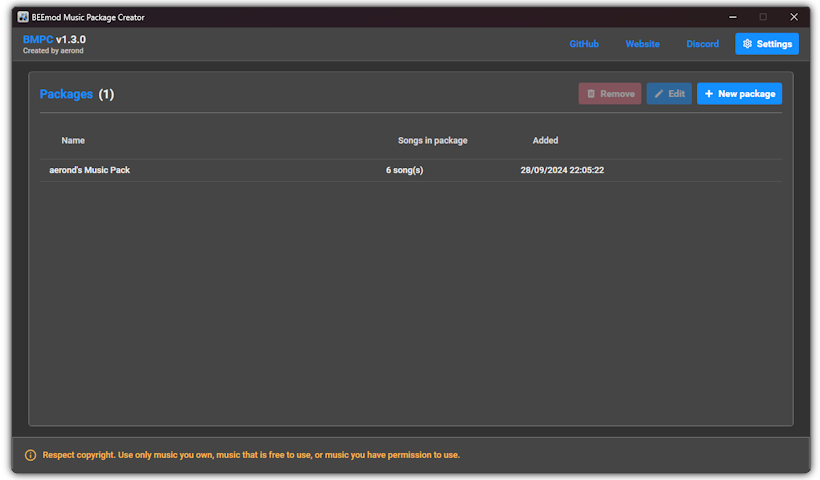Click the BEEmod app icon in title bar
820x480 pixels.
[x=22, y=17]
